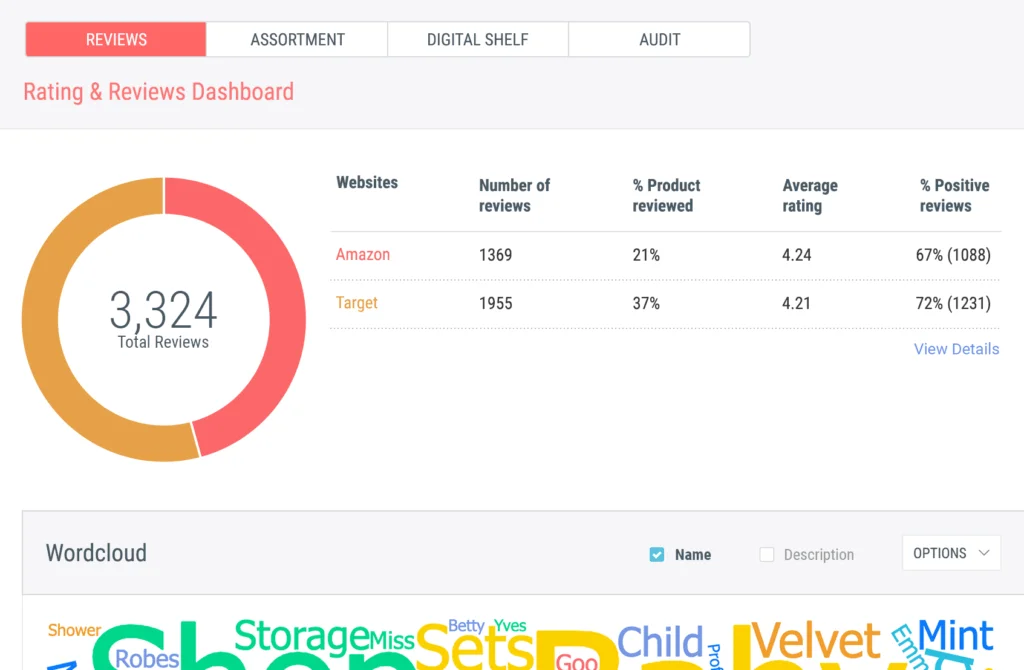Screen dimensions: 1024x670
Task: Click the Number of reviews column header
Action: point(514,195)
